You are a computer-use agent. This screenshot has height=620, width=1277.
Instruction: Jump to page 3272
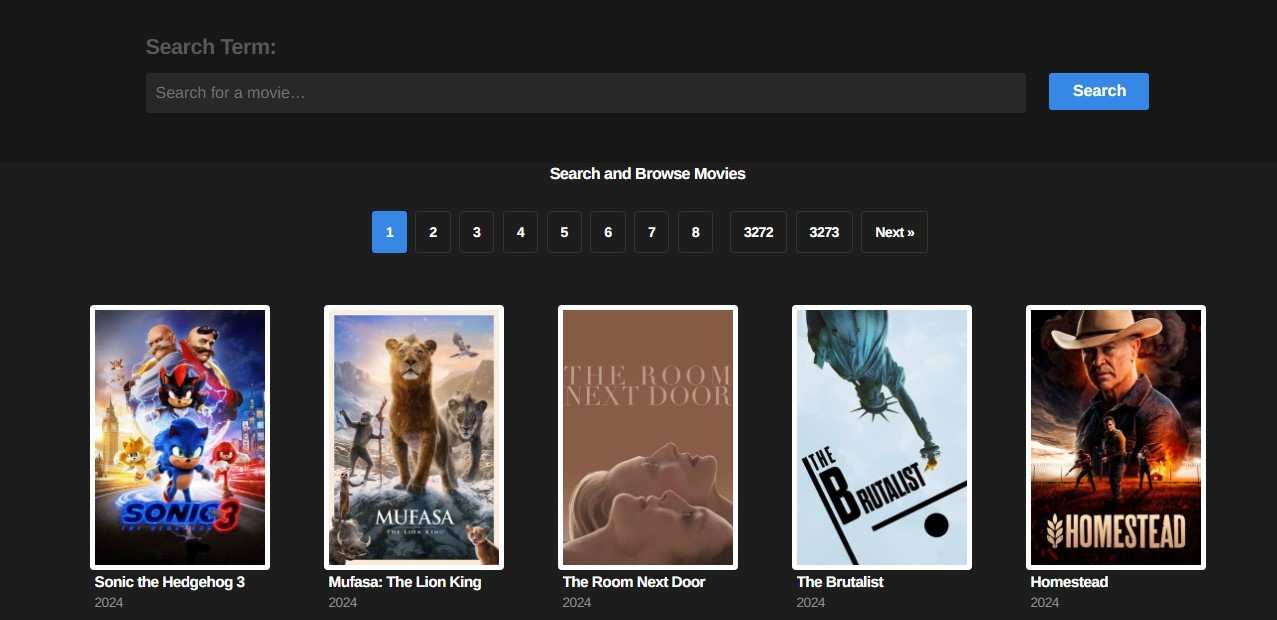tap(758, 232)
